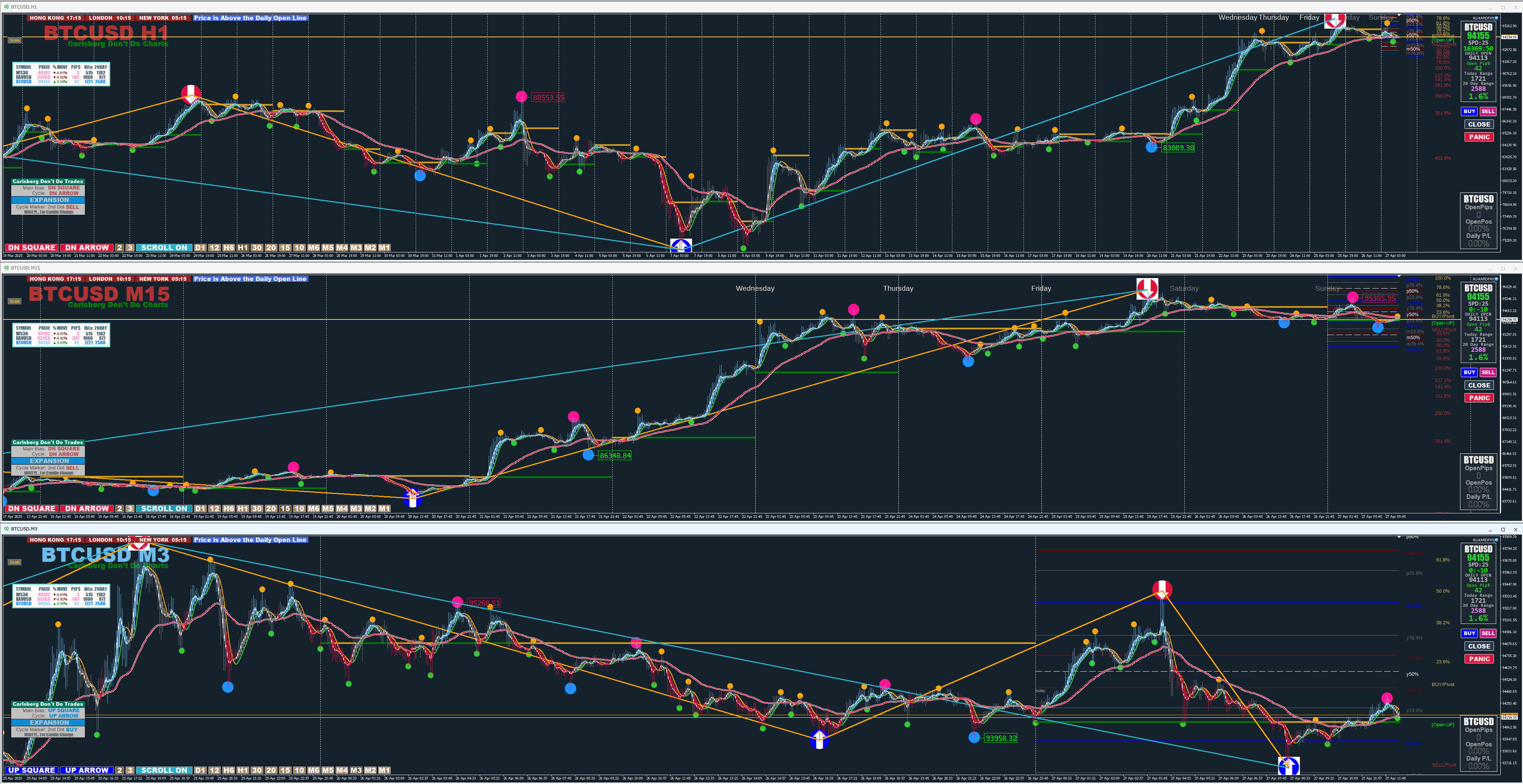This screenshot has width=1523, height=784.
Task: Switch H1 chart to D1 timeframe
Action: 200,248
